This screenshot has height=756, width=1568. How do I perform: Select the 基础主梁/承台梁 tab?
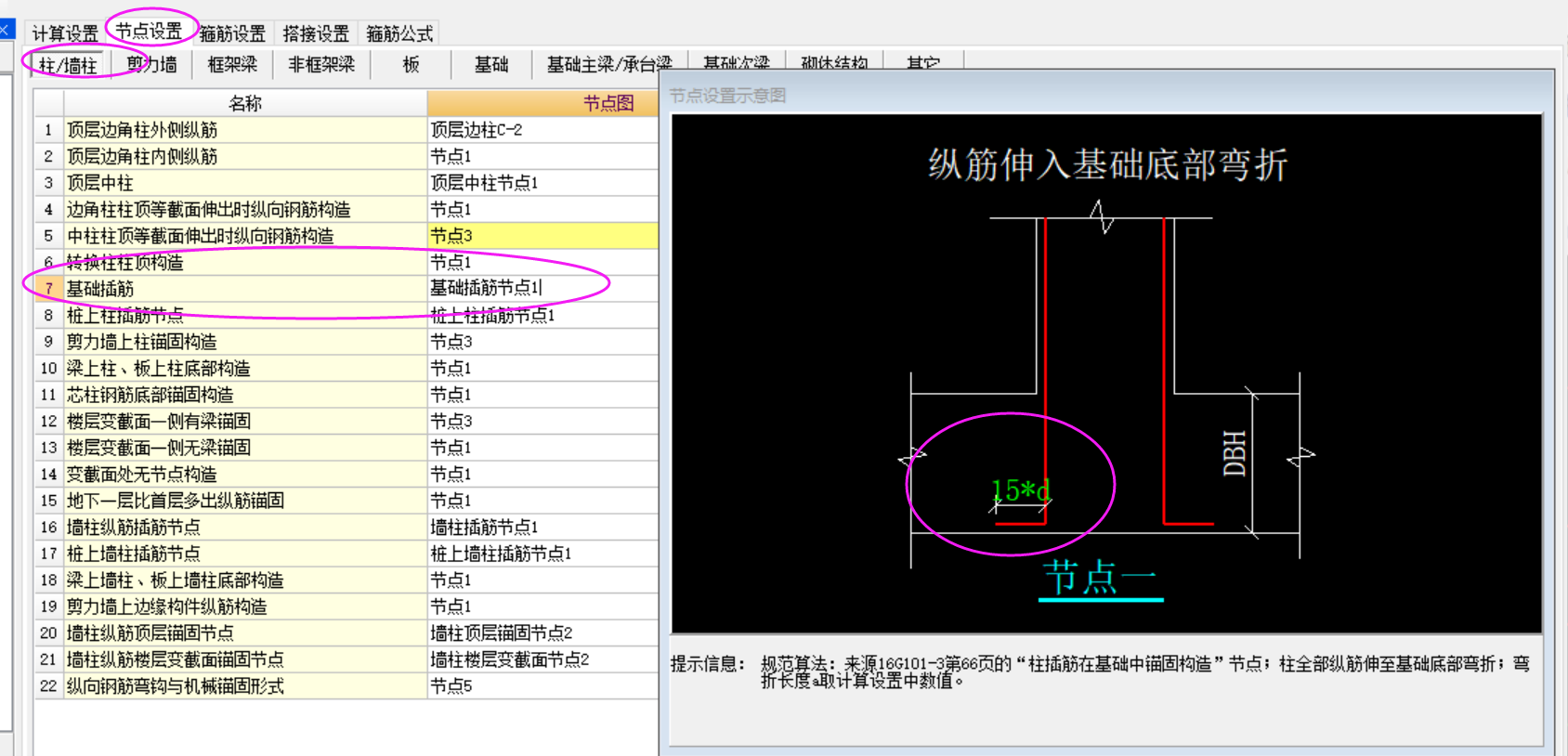click(x=609, y=64)
